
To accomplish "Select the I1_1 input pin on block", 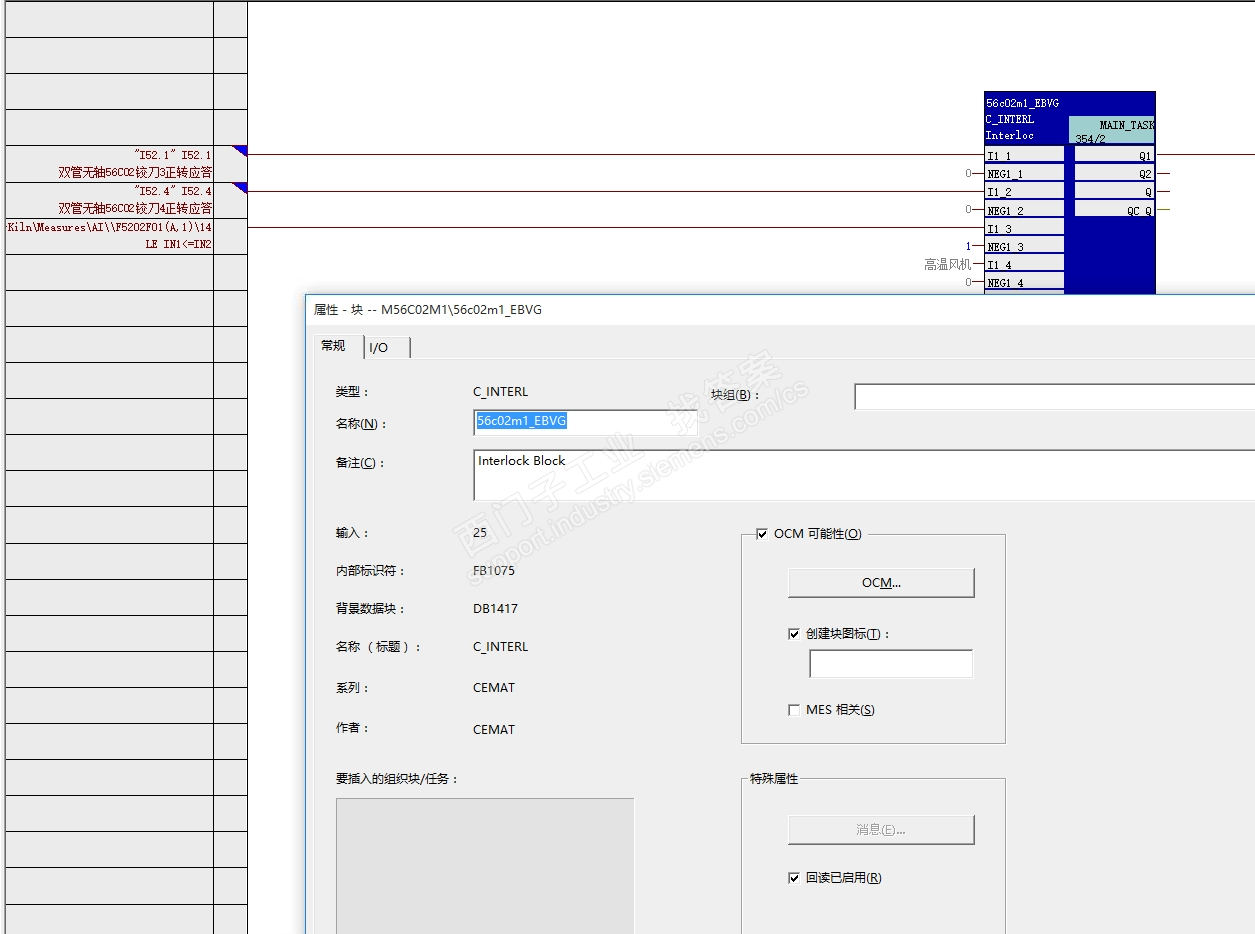I will [x=1025, y=156].
